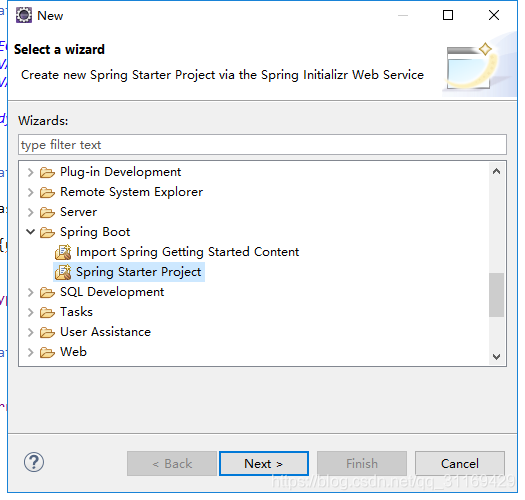Click the wizard list scroll down arrow

tap(497, 357)
